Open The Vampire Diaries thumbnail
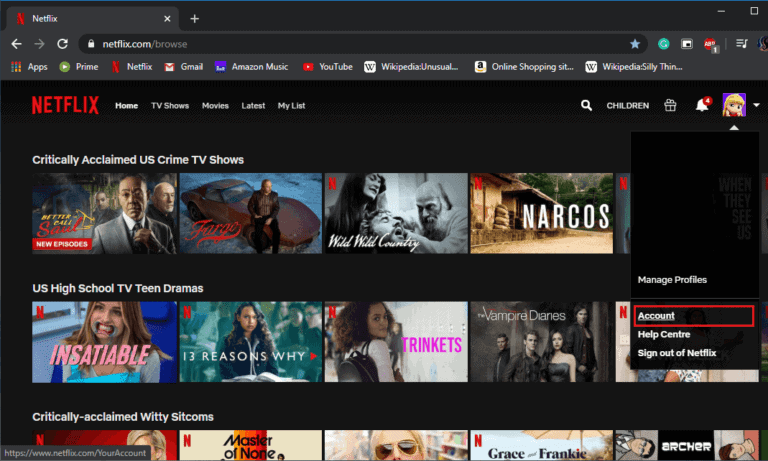 pos(541,342)
